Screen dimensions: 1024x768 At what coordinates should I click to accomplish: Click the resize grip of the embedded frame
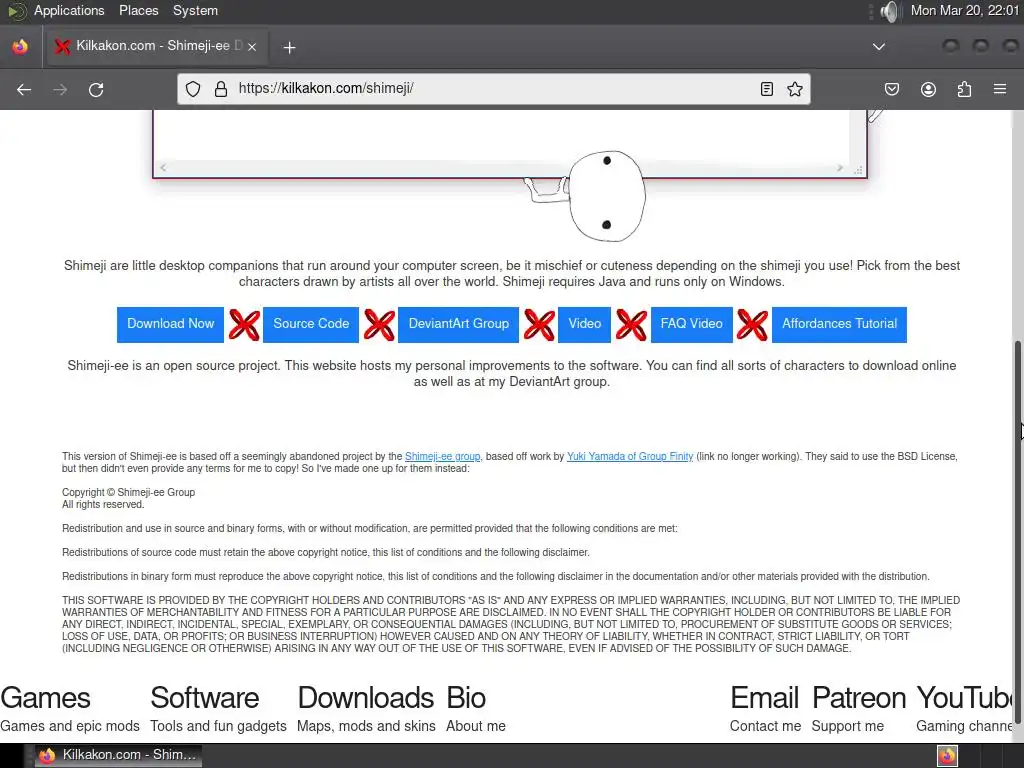858,169
